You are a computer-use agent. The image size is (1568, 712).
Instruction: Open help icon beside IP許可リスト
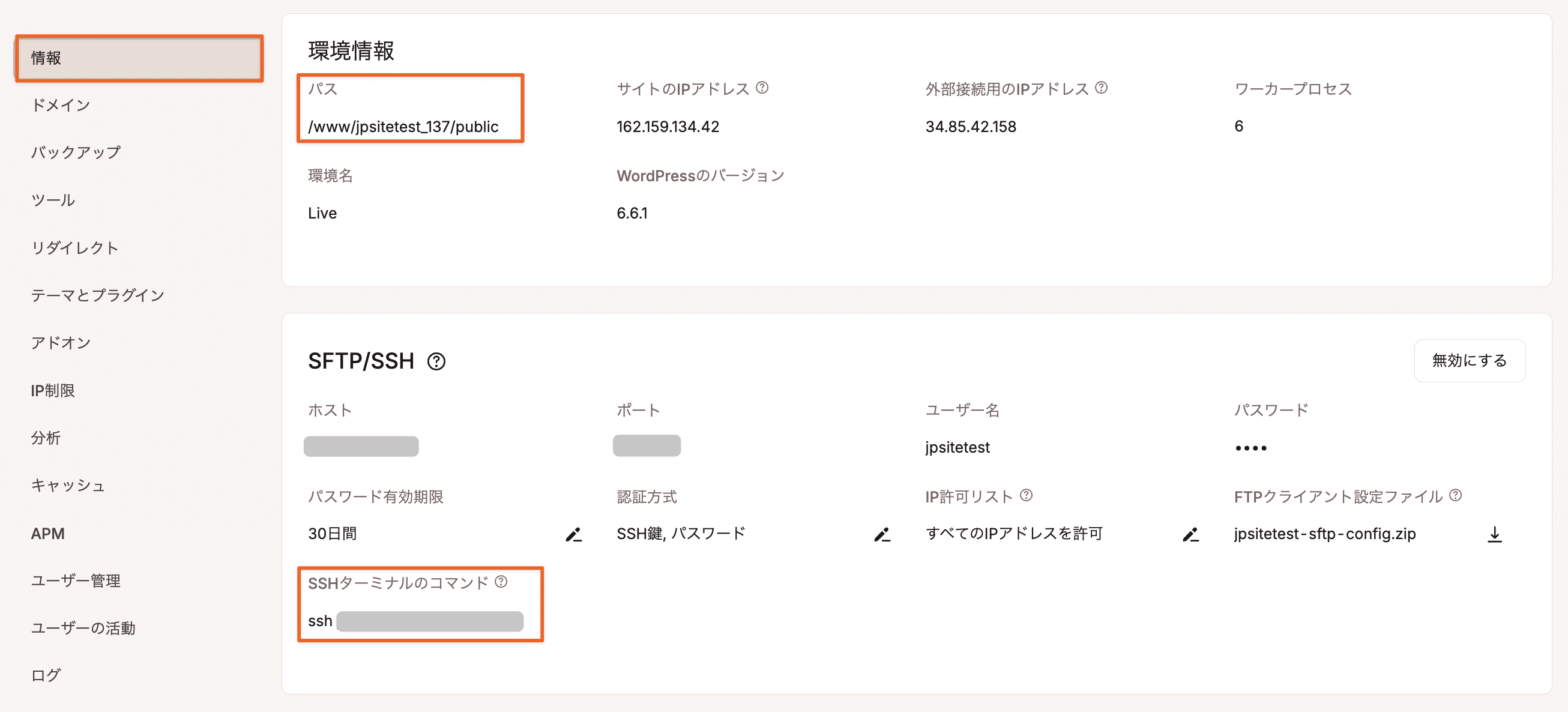[1028, 495]
